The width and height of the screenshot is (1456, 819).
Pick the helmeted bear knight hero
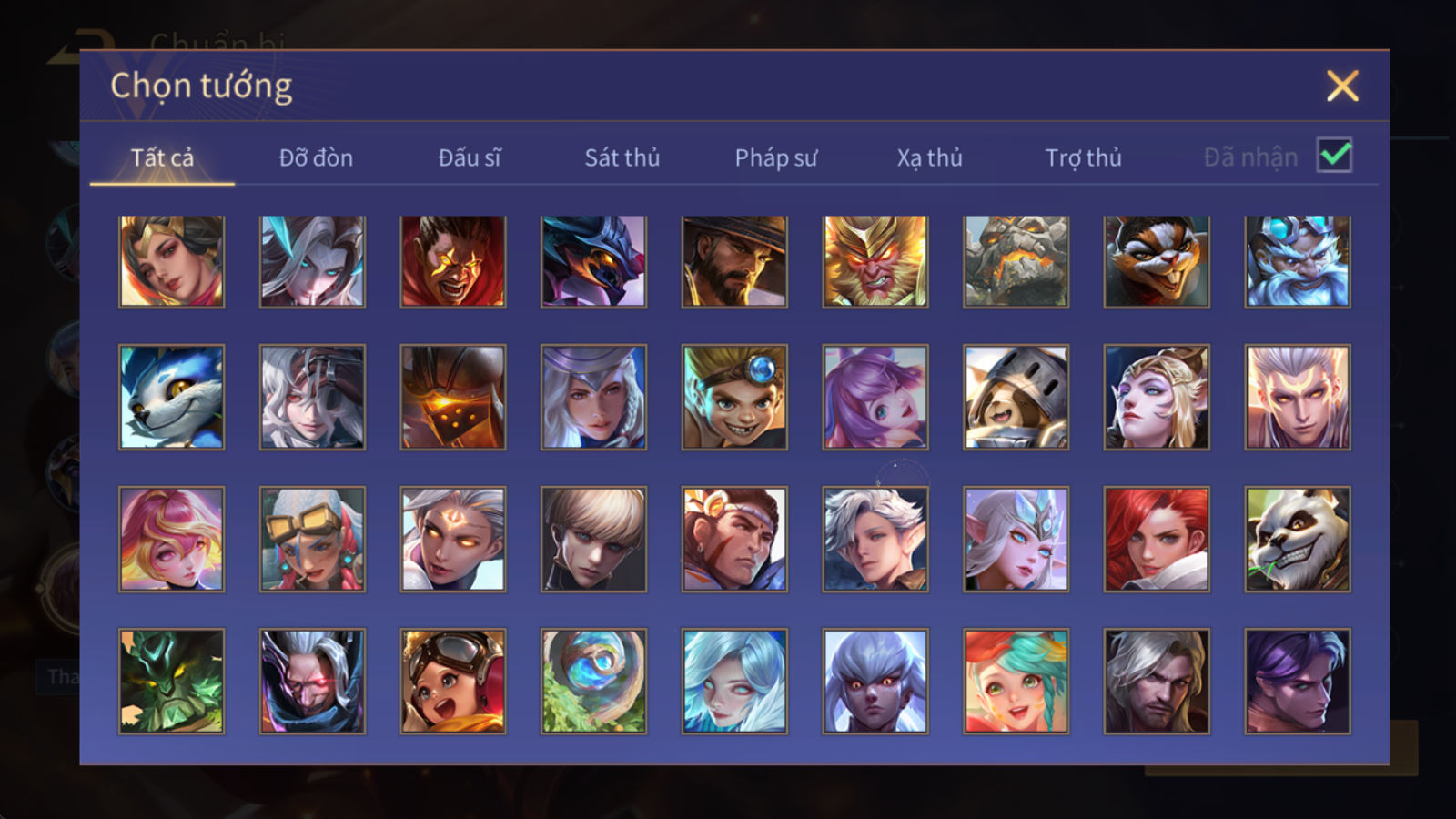coord(1016,397)
